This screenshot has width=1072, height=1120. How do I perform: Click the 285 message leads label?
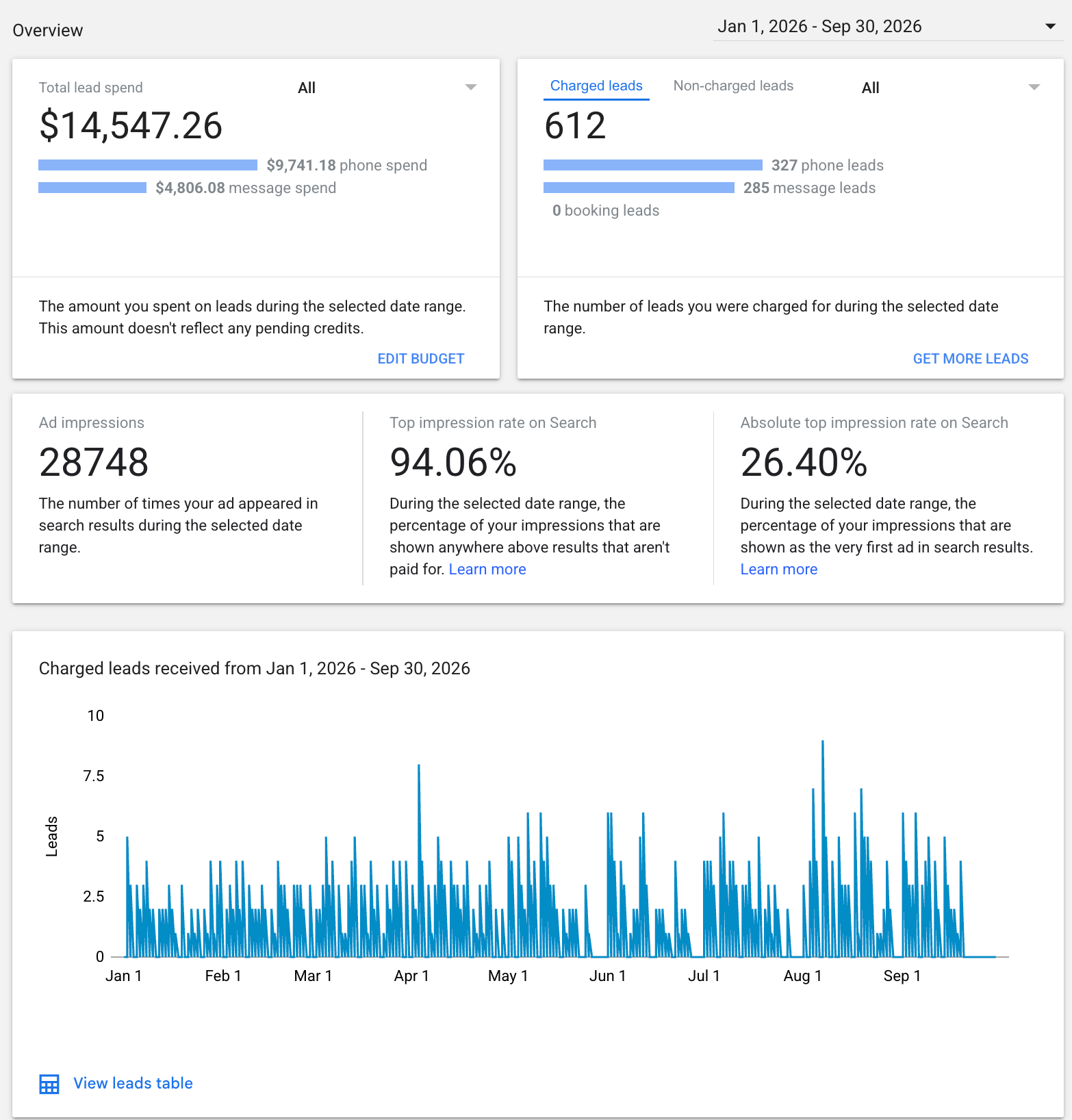(810, 188)
